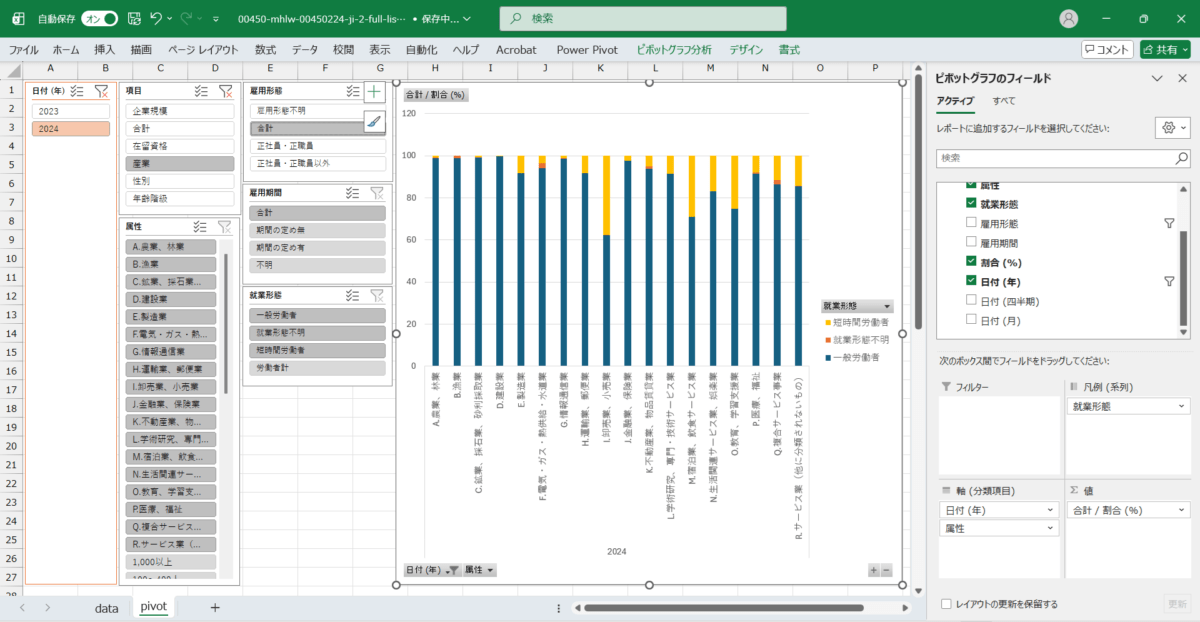Toggle multi-select on 項目 slicer
The width and height of the screenshot is (1200, 622).
coord(201,91)
